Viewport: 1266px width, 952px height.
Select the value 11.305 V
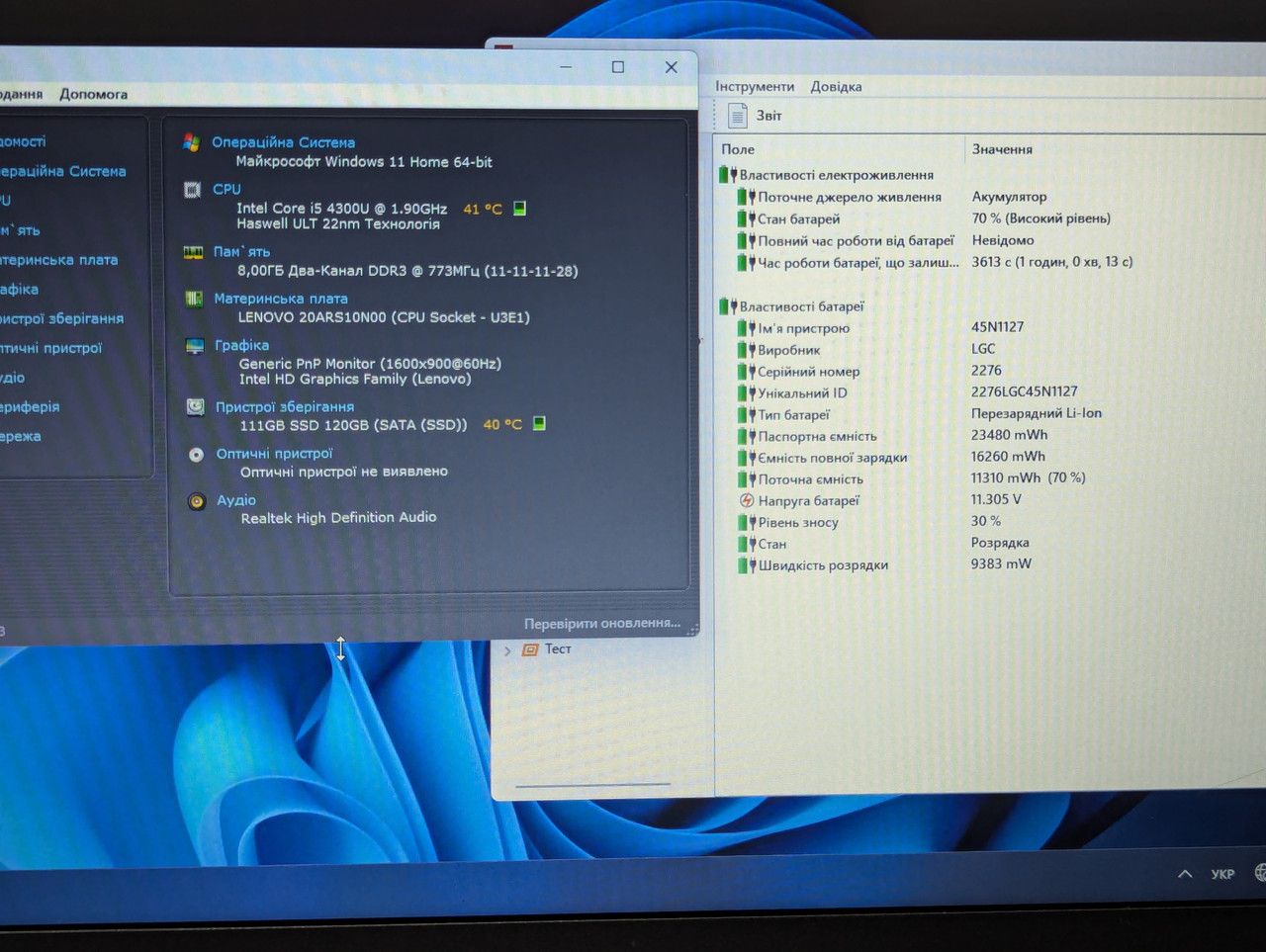pos(997,499)
